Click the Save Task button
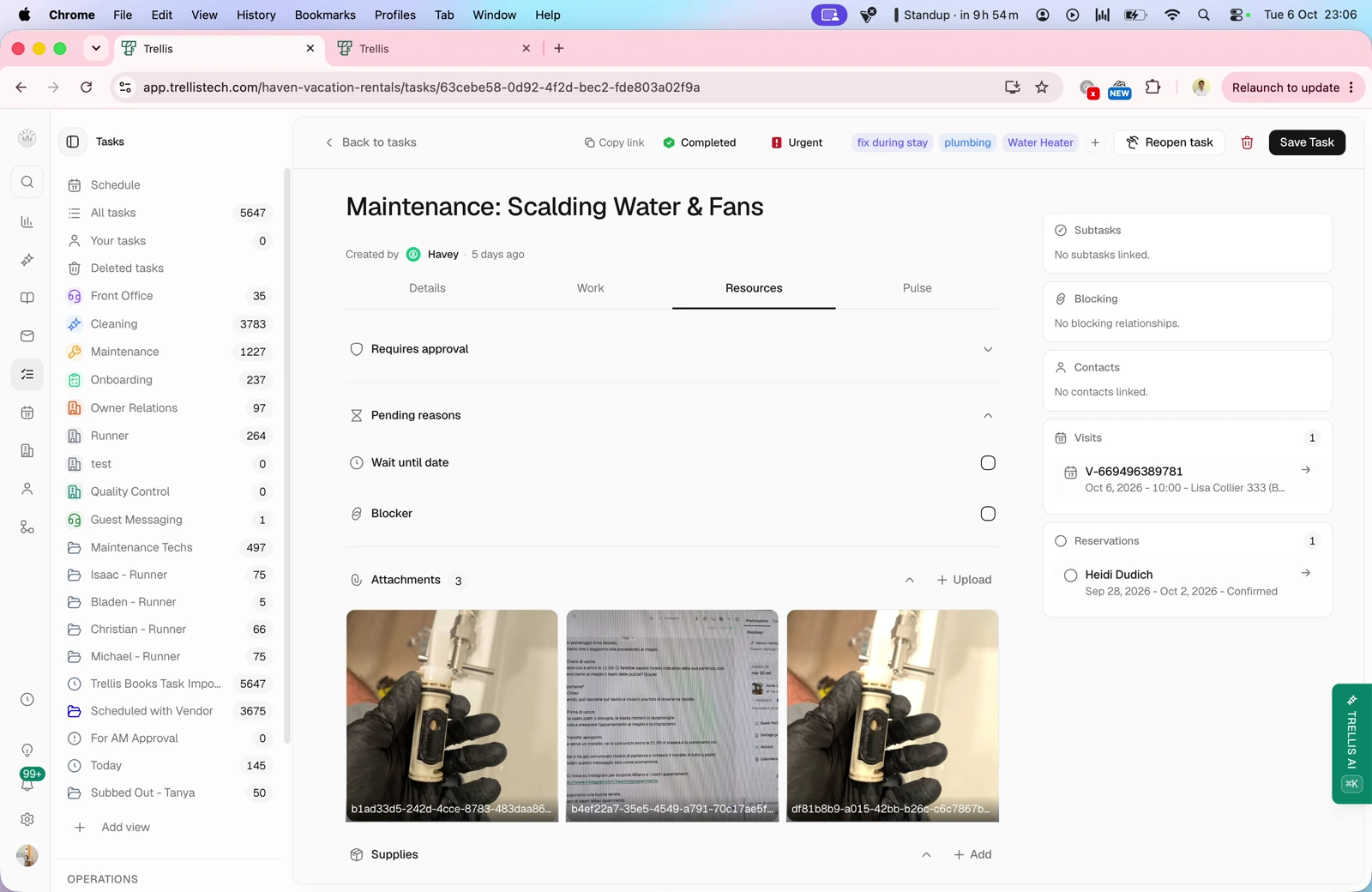The image size is (1372, 892). point(1307,142)
